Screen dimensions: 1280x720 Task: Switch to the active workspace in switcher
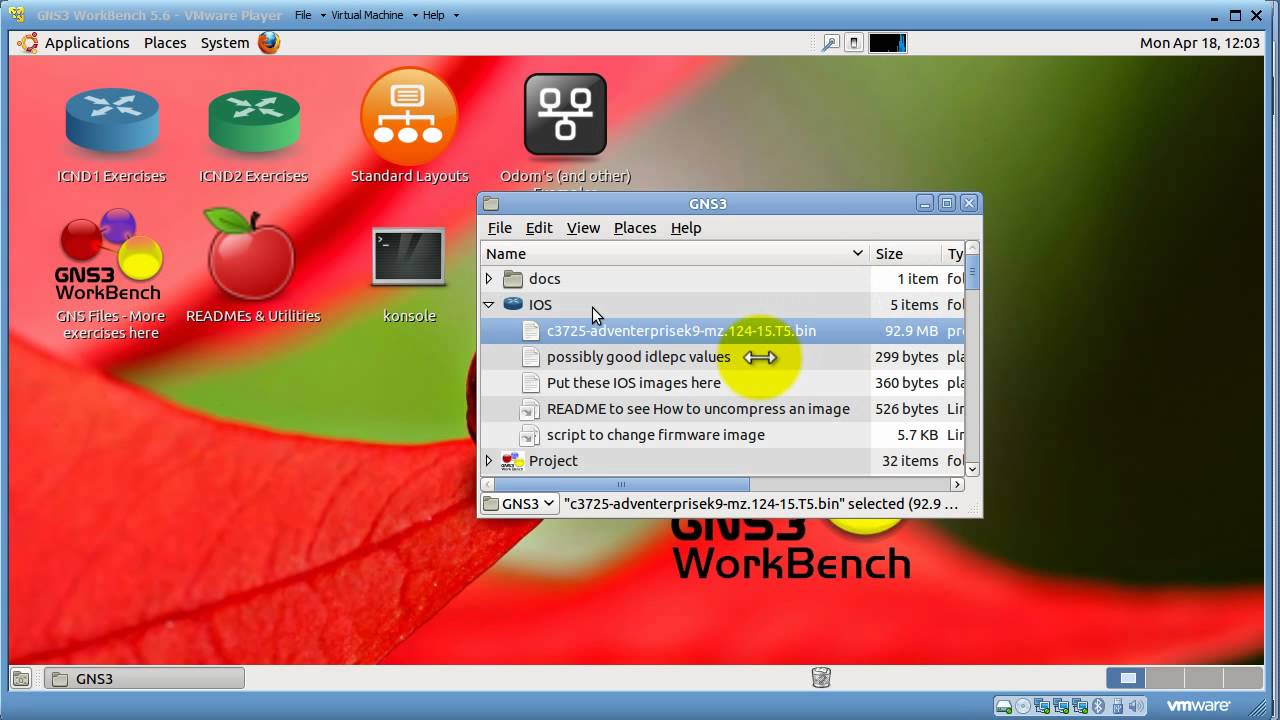(1128, 678)
